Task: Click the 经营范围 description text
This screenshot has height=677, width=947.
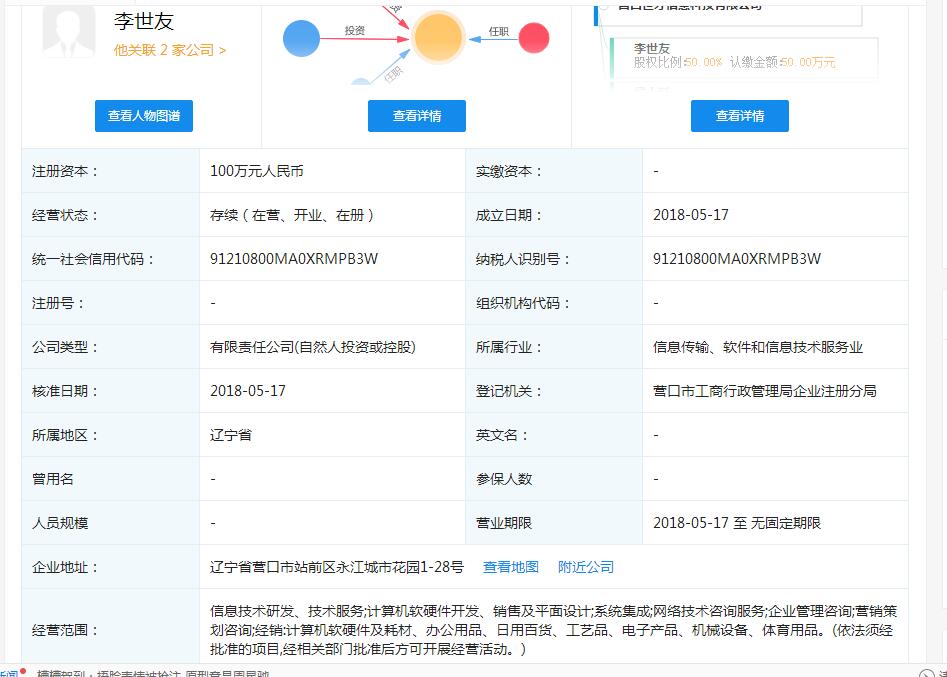Action: pyautogui.click(x=550, y=630)
